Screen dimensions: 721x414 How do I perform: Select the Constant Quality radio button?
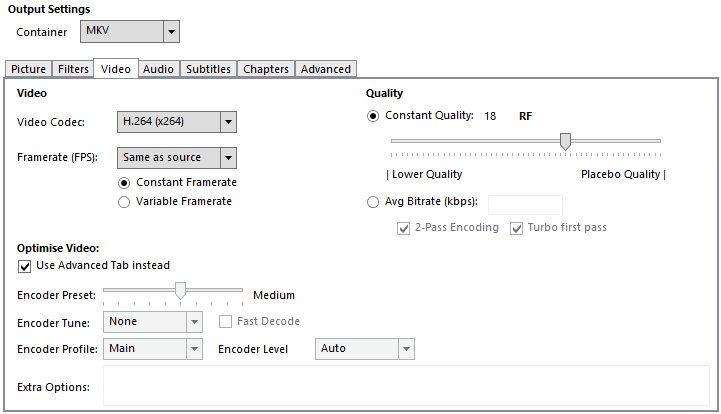[x=374, y=116]
